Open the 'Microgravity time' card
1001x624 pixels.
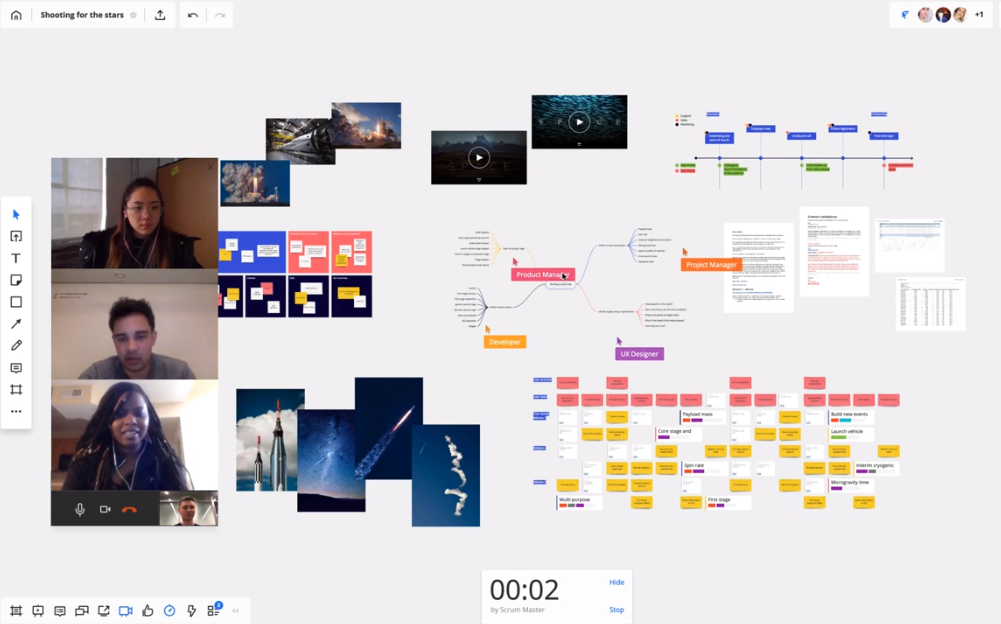click(x=852, y=485)
